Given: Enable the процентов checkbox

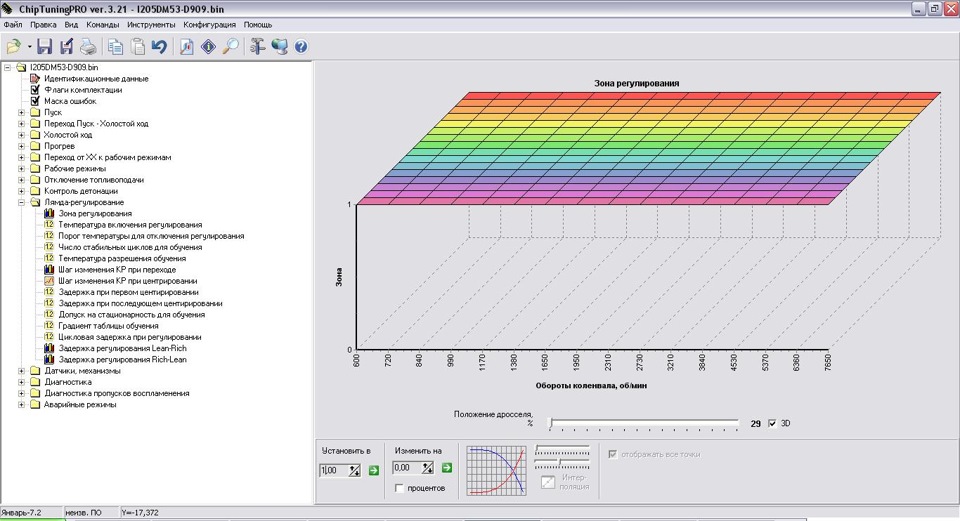Looking at the screenshot, I should tap(399, 489).
